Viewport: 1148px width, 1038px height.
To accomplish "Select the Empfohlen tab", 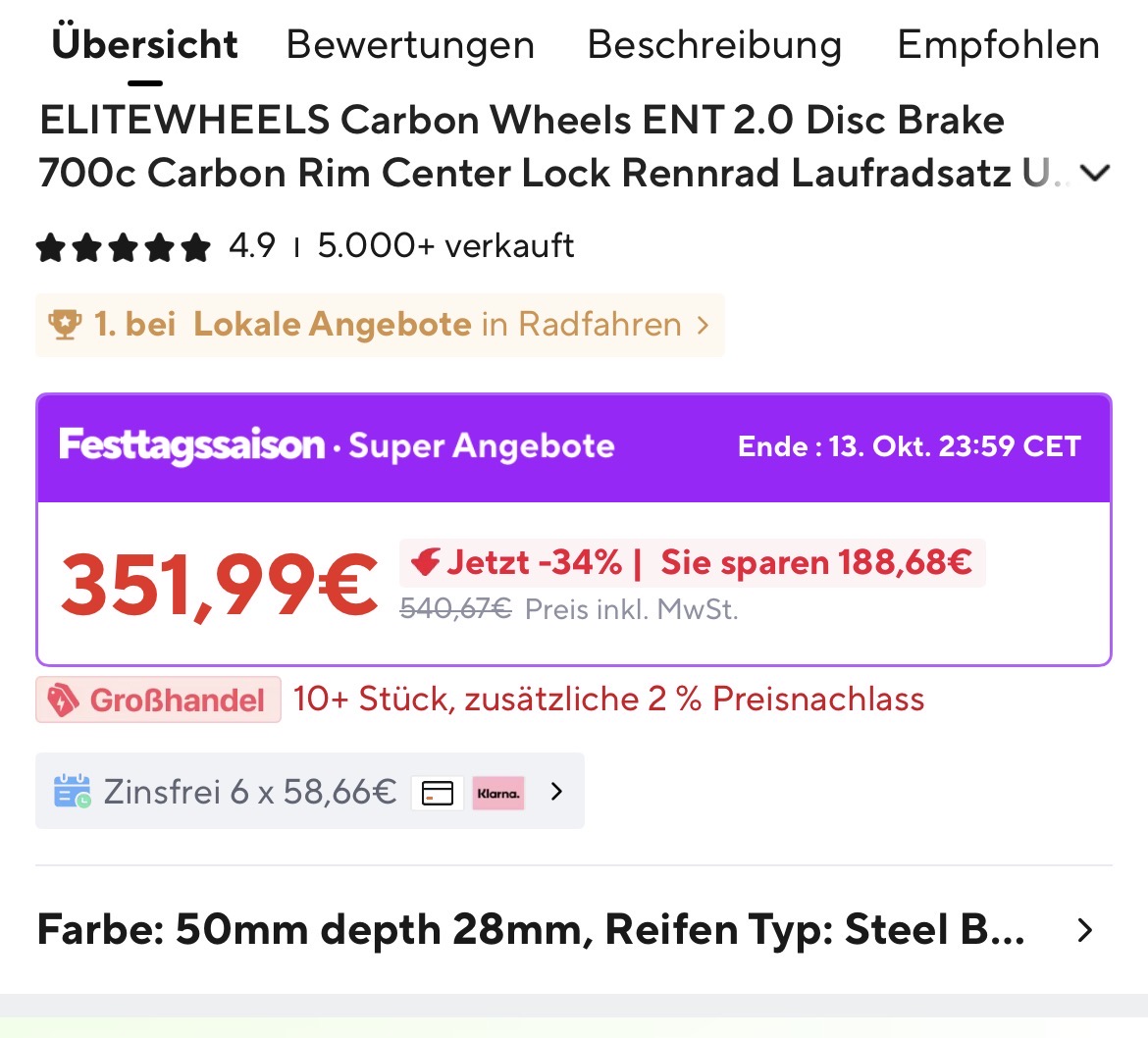I will tap(998, 45).
